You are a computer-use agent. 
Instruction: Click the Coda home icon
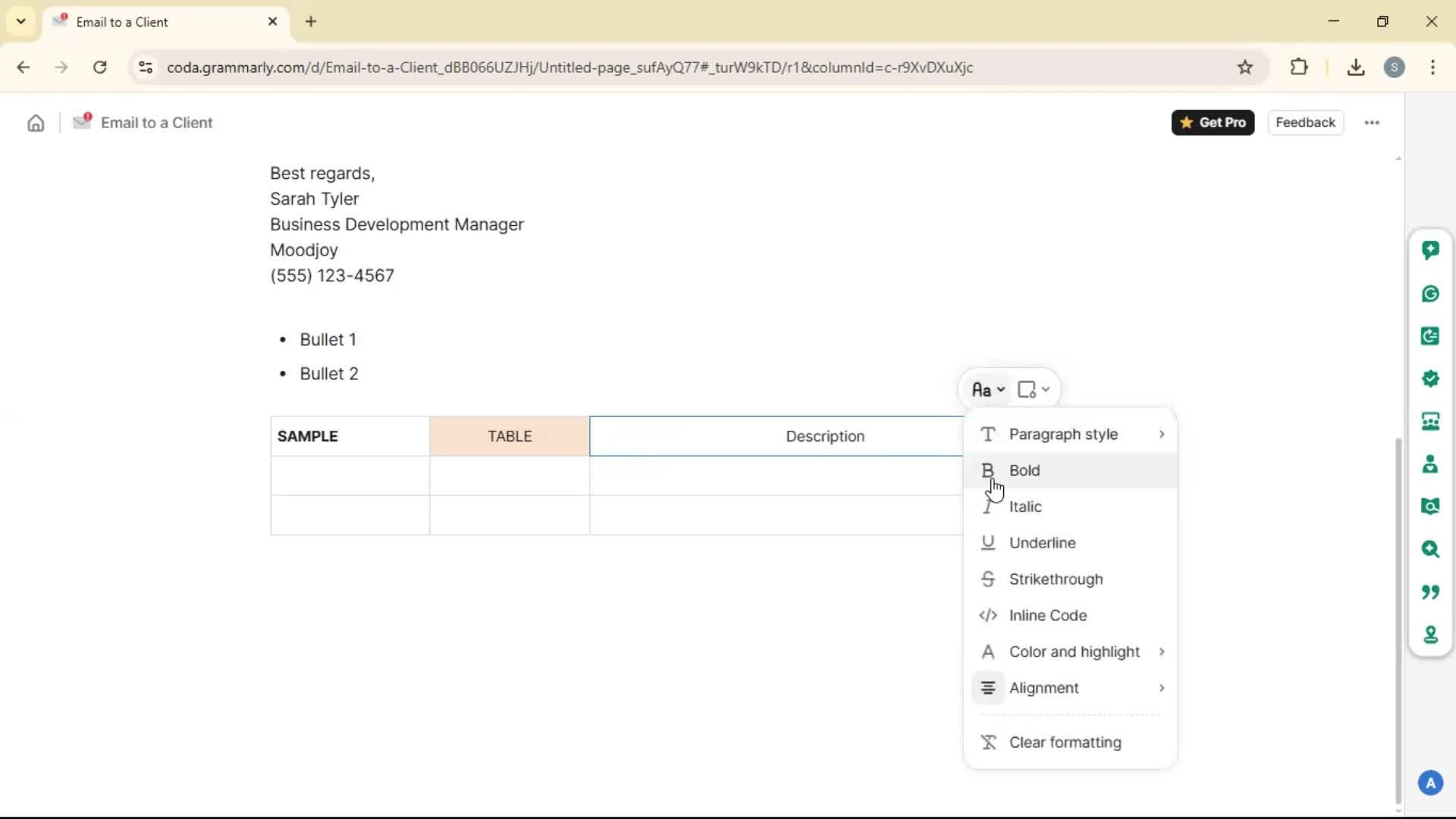point(36,123)
